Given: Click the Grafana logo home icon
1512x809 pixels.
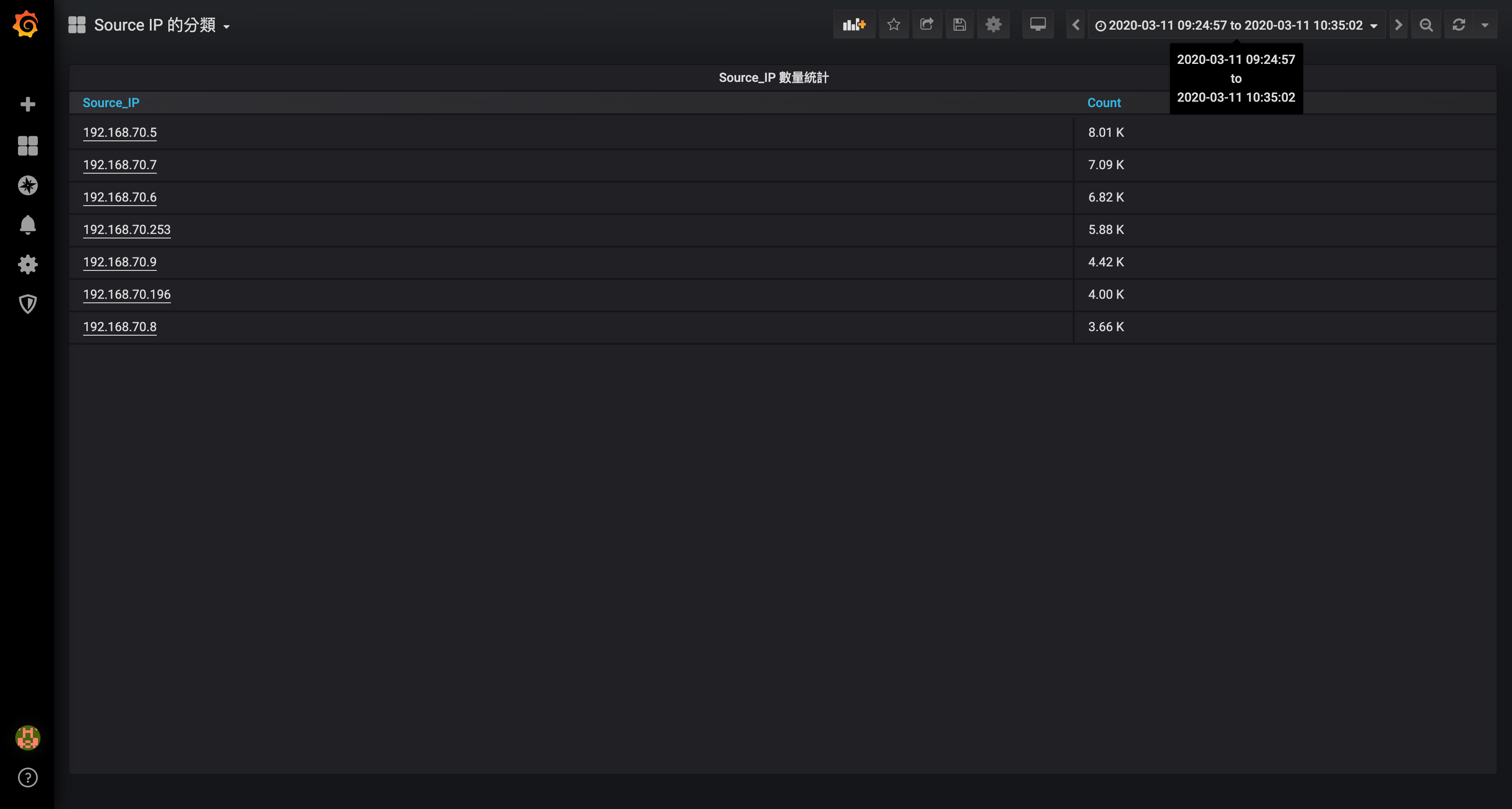Looking at the screenshot, I should [x=26, y=24].
